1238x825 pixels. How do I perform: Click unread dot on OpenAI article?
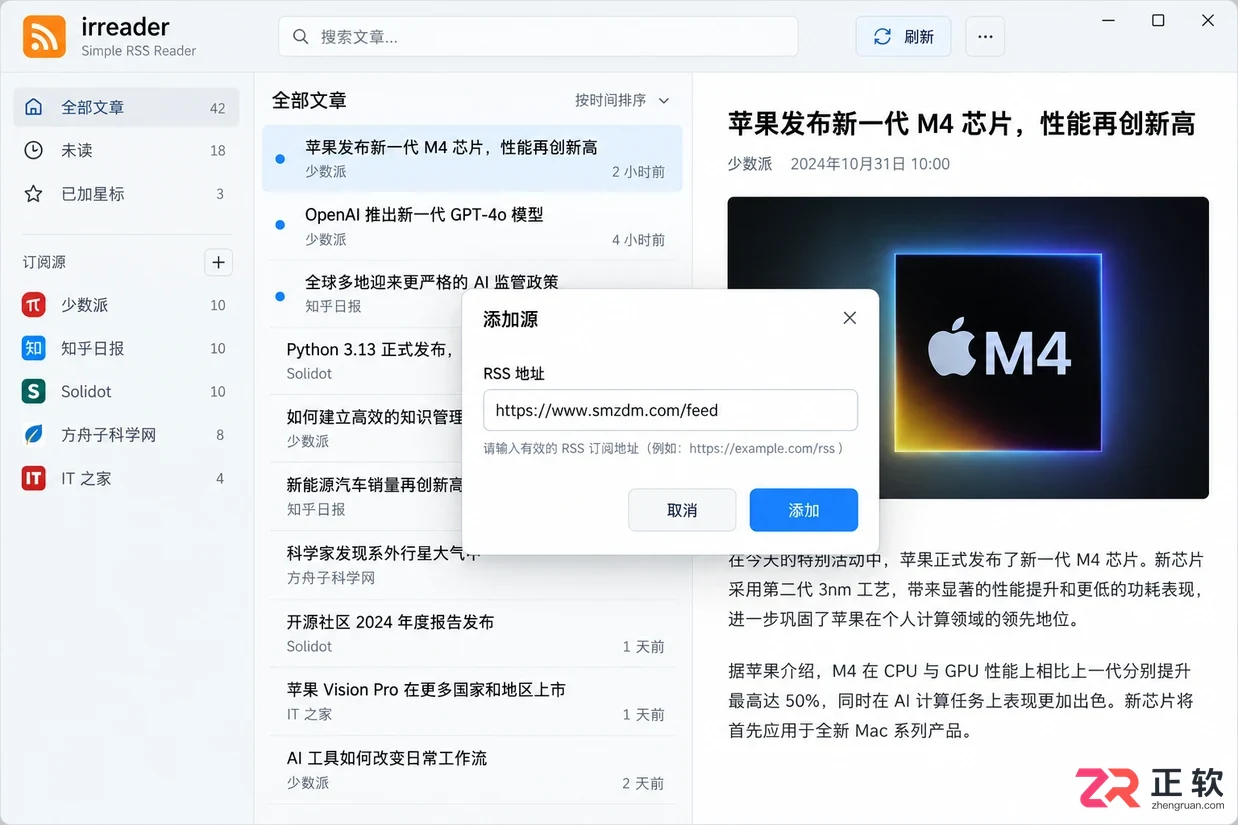(280, 226)
